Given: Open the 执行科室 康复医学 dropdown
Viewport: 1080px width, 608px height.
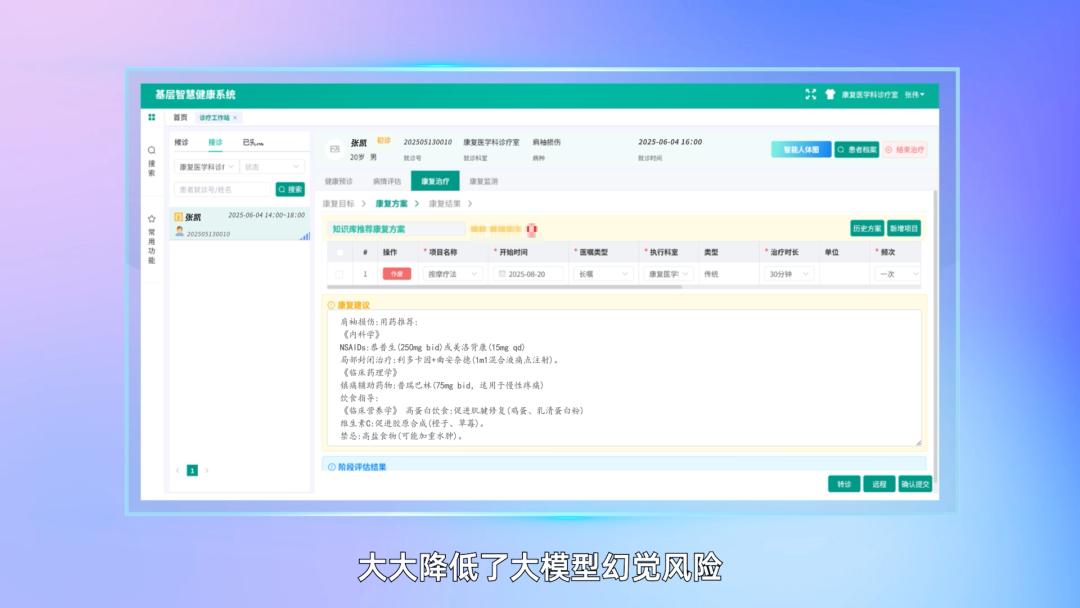Looking at the screenshot, I should click(668, 274).
